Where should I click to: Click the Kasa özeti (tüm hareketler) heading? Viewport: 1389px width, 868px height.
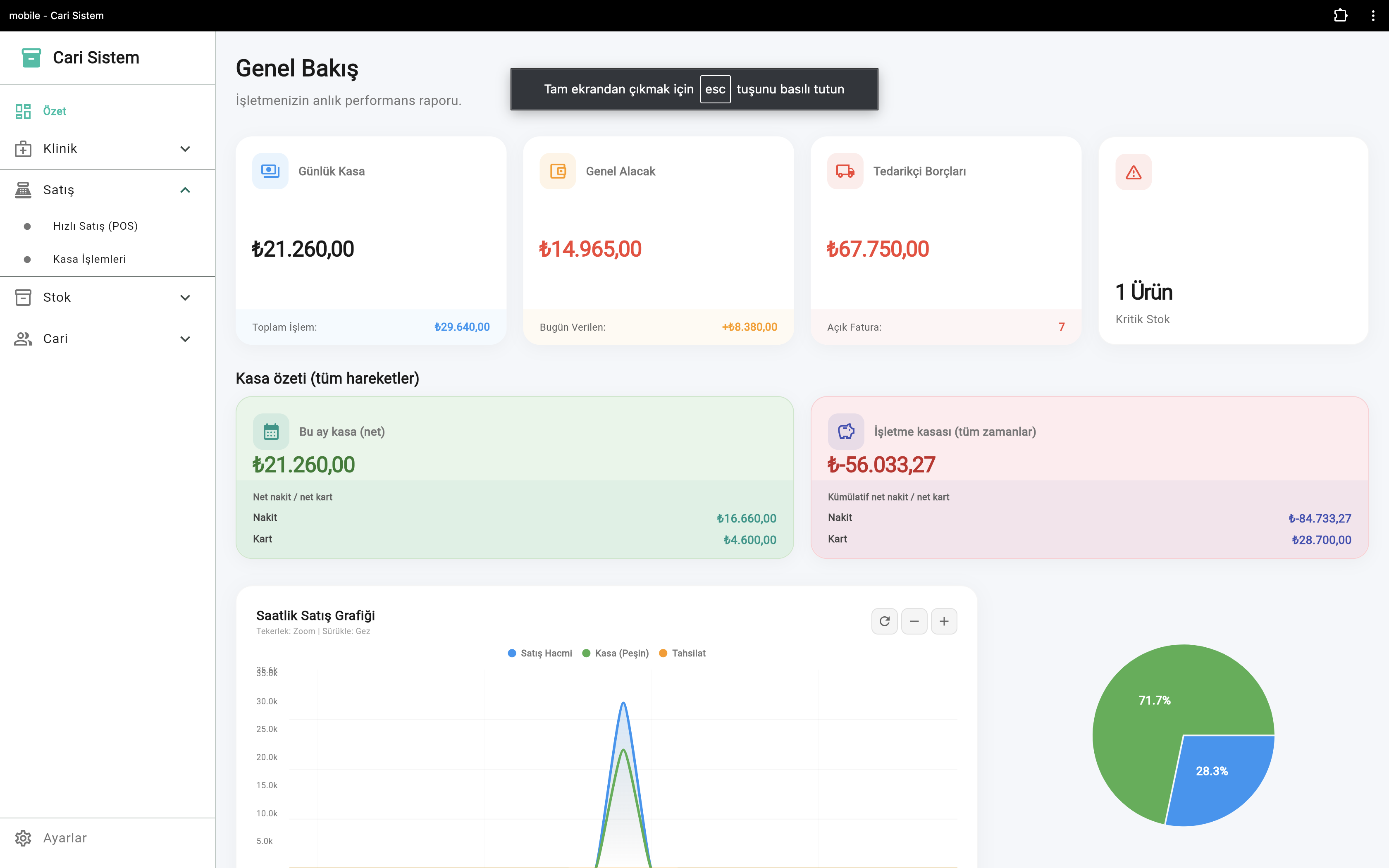[x=328, y=378]
